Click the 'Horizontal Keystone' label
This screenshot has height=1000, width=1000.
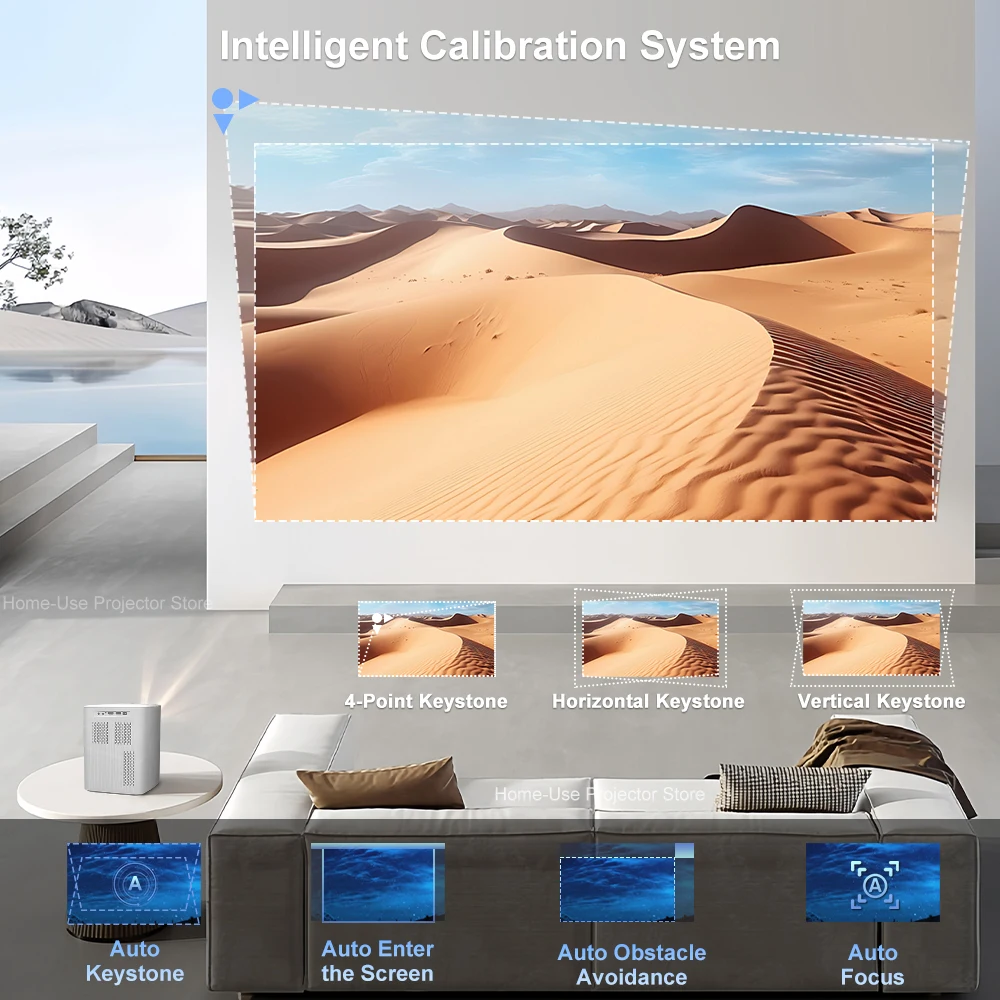pyautogui.click(x=648, y=702)
